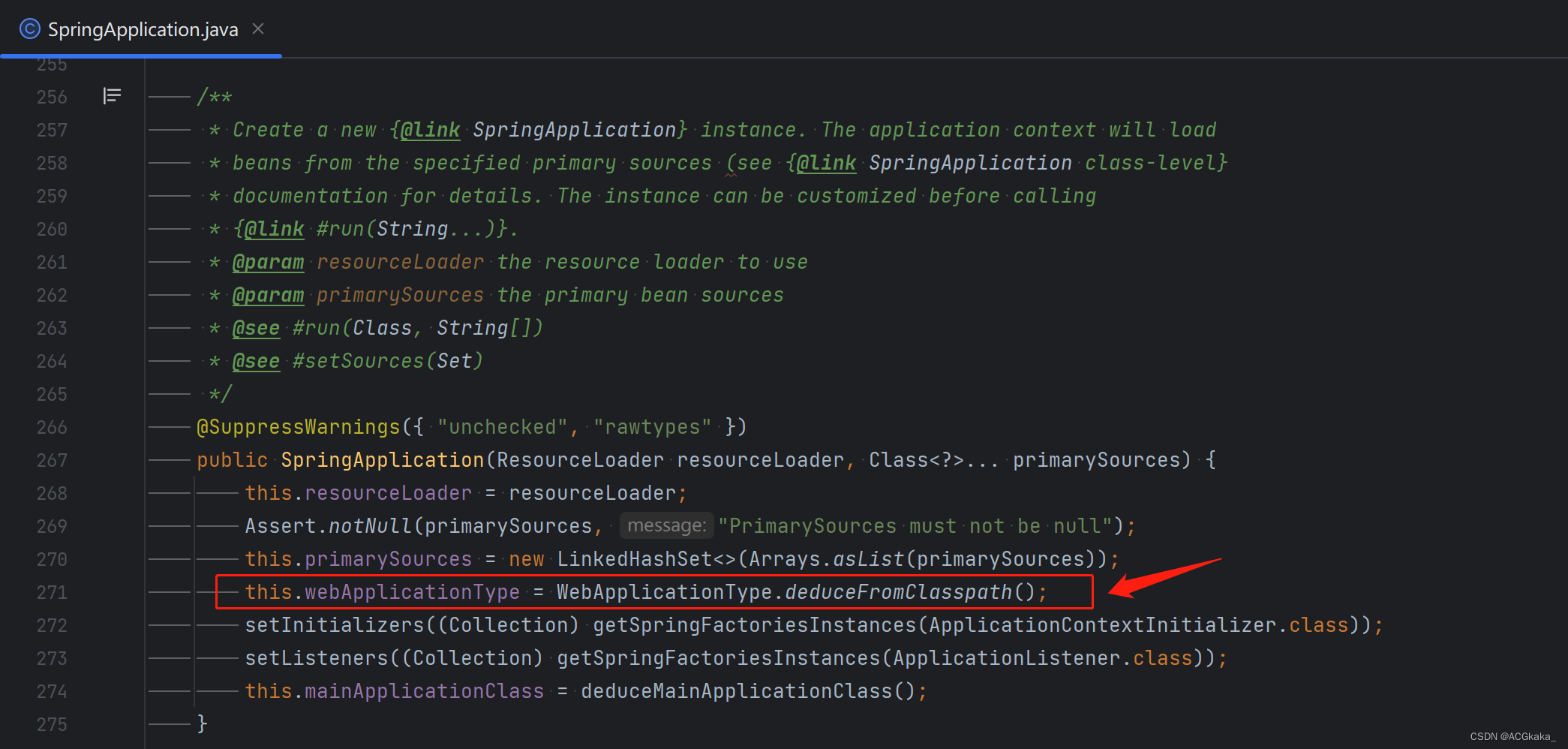The width and height of the screenshot is (1568, 749).
Task: Click the ResourceLoader parameter type
Action: click(x=580, y=460)
